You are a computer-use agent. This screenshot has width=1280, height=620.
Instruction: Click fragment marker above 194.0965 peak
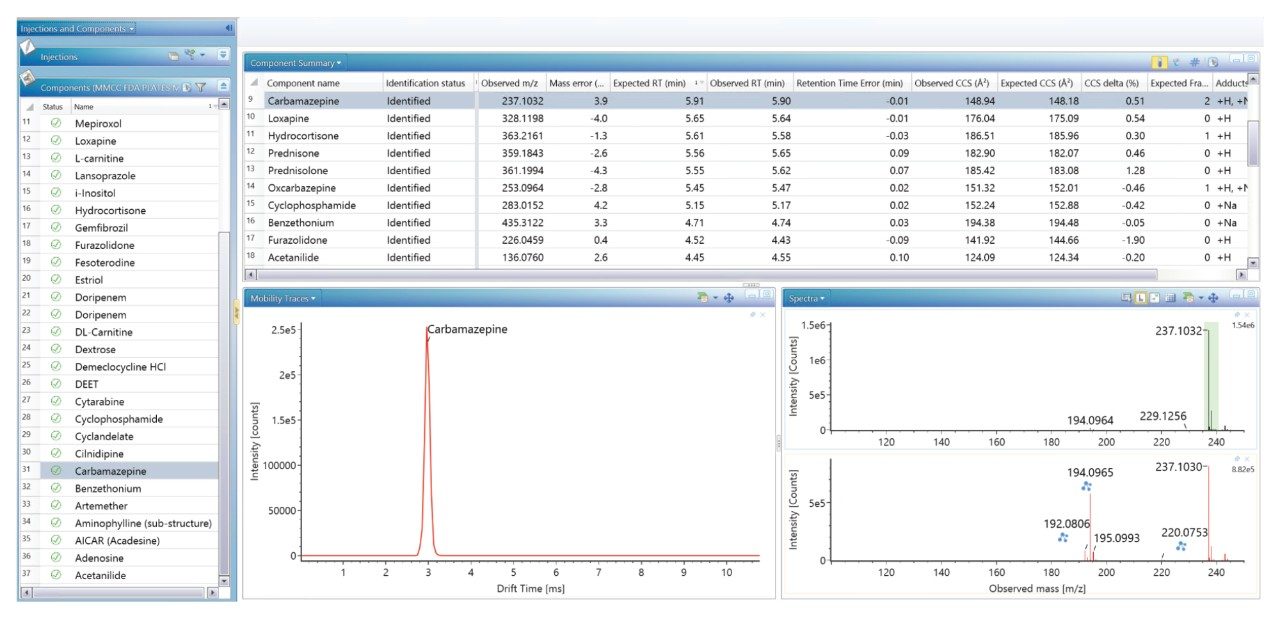[1085, 486]
